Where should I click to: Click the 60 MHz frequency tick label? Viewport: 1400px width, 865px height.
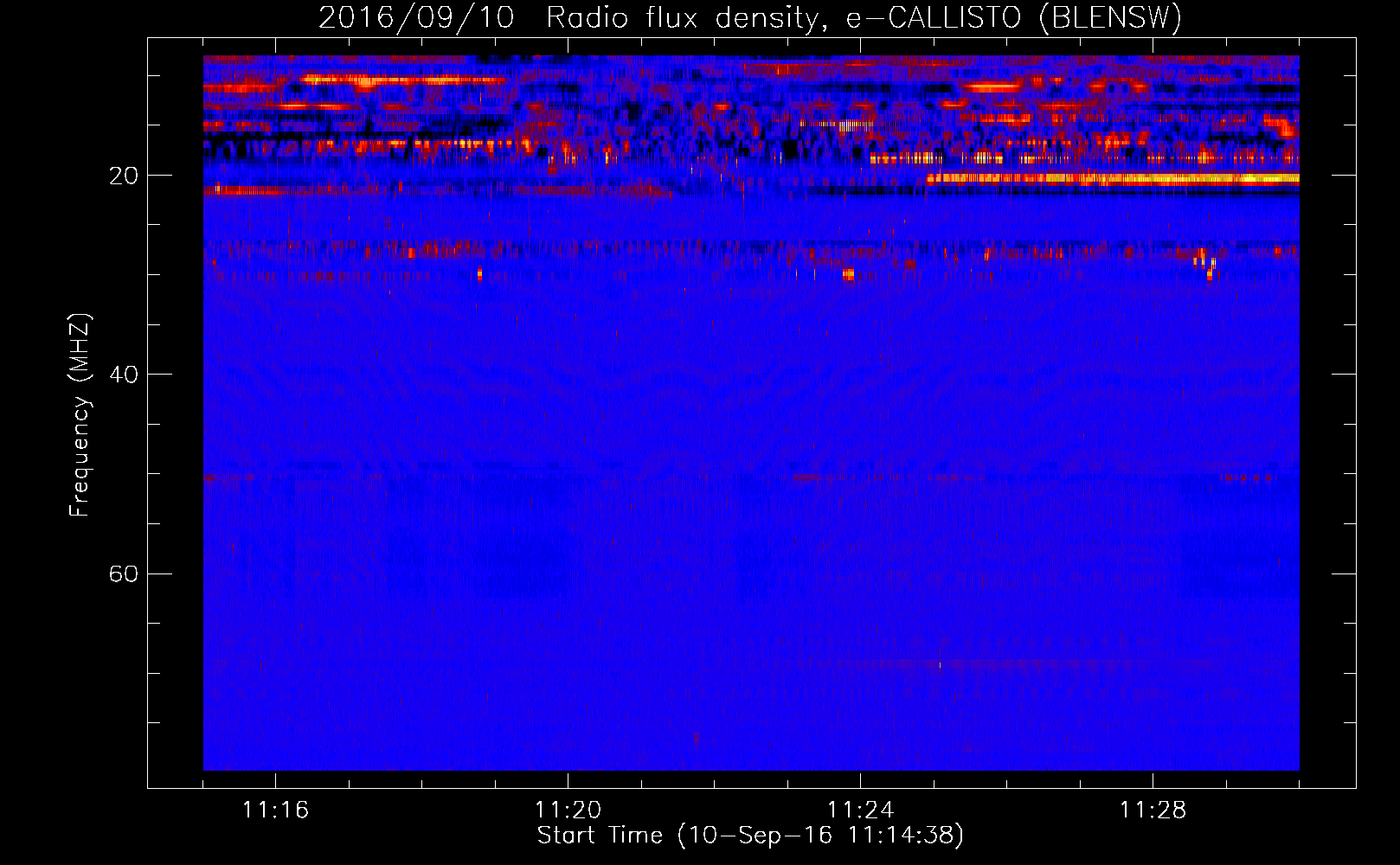click(124, 573)
